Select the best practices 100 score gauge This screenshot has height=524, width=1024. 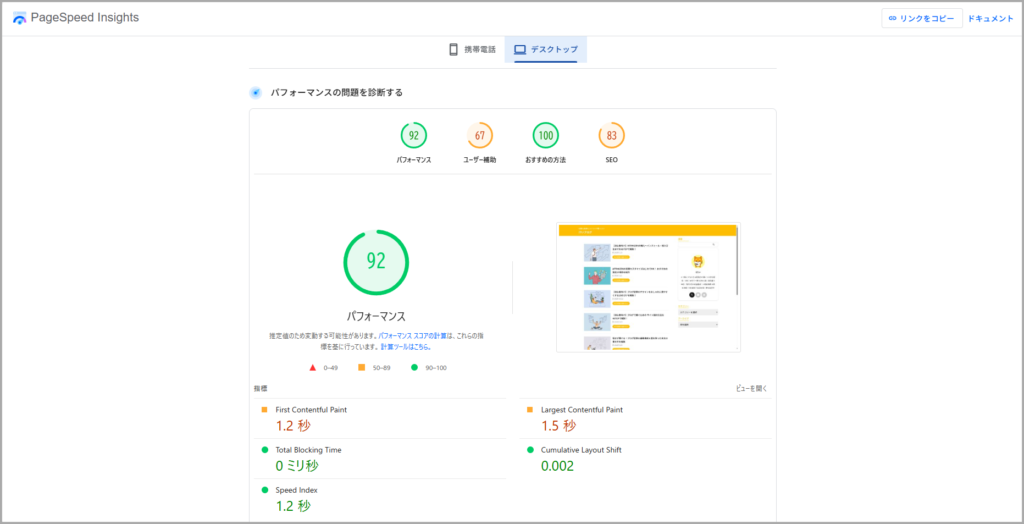546,136
